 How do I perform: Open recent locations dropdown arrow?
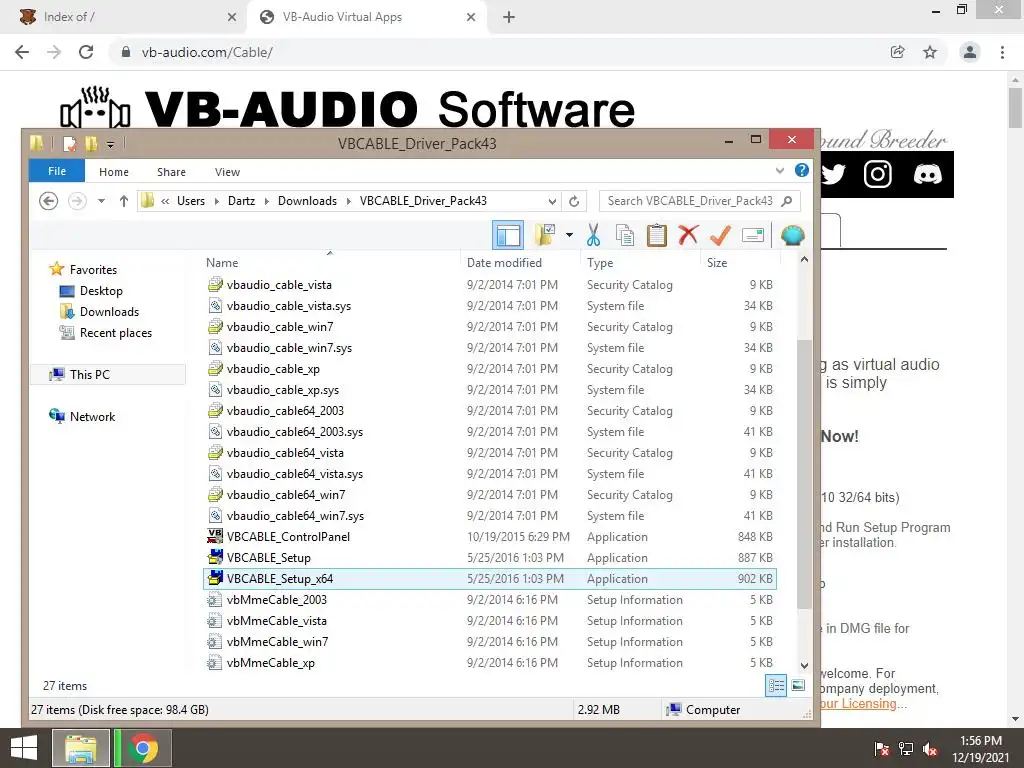(x=101, y=201)
